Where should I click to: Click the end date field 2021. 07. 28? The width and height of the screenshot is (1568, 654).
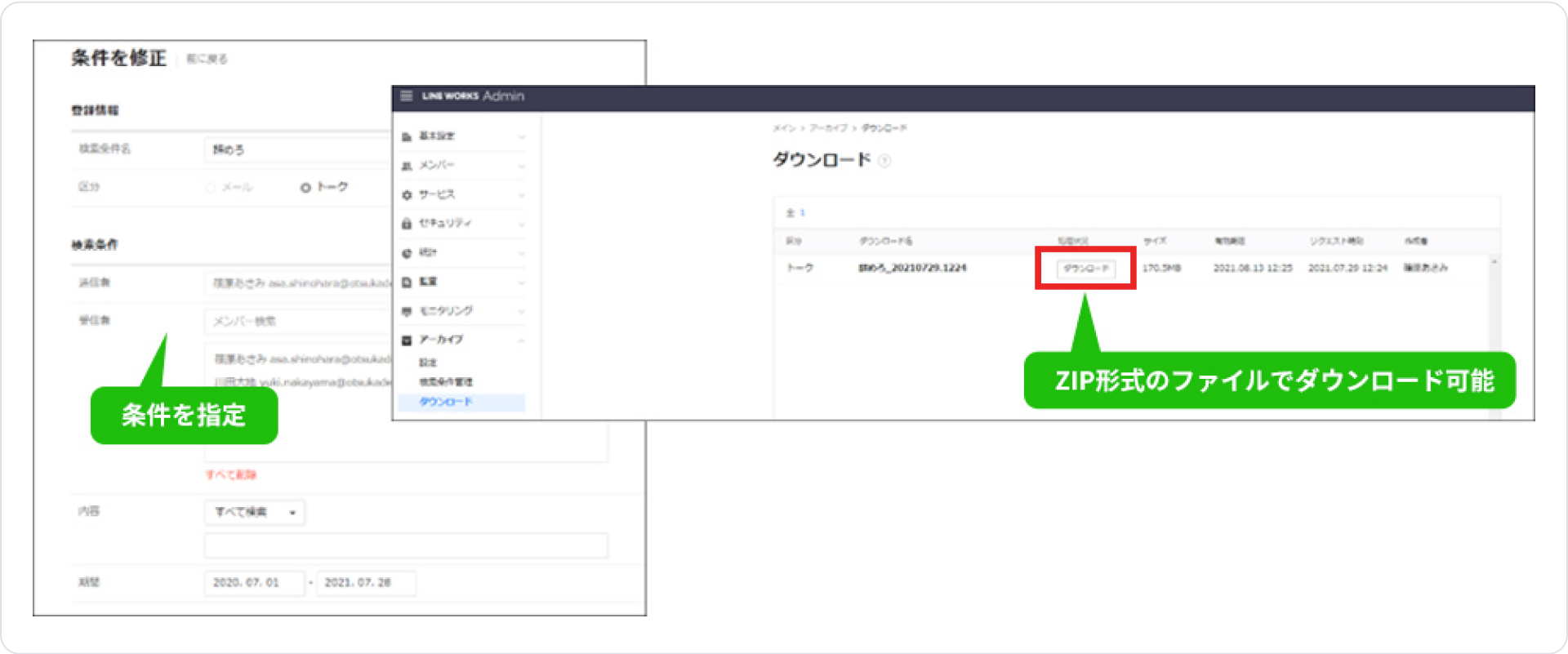(366, 583)
